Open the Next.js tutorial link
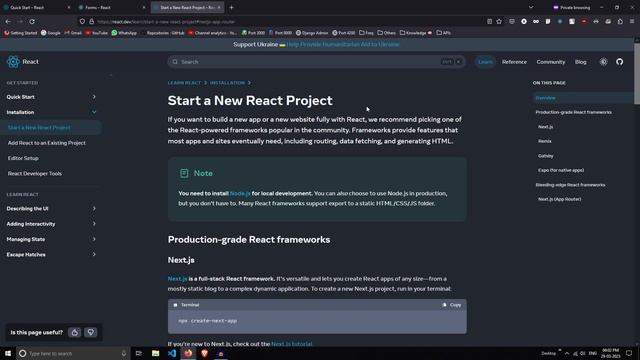640x360 pixels. click(291, 344)
